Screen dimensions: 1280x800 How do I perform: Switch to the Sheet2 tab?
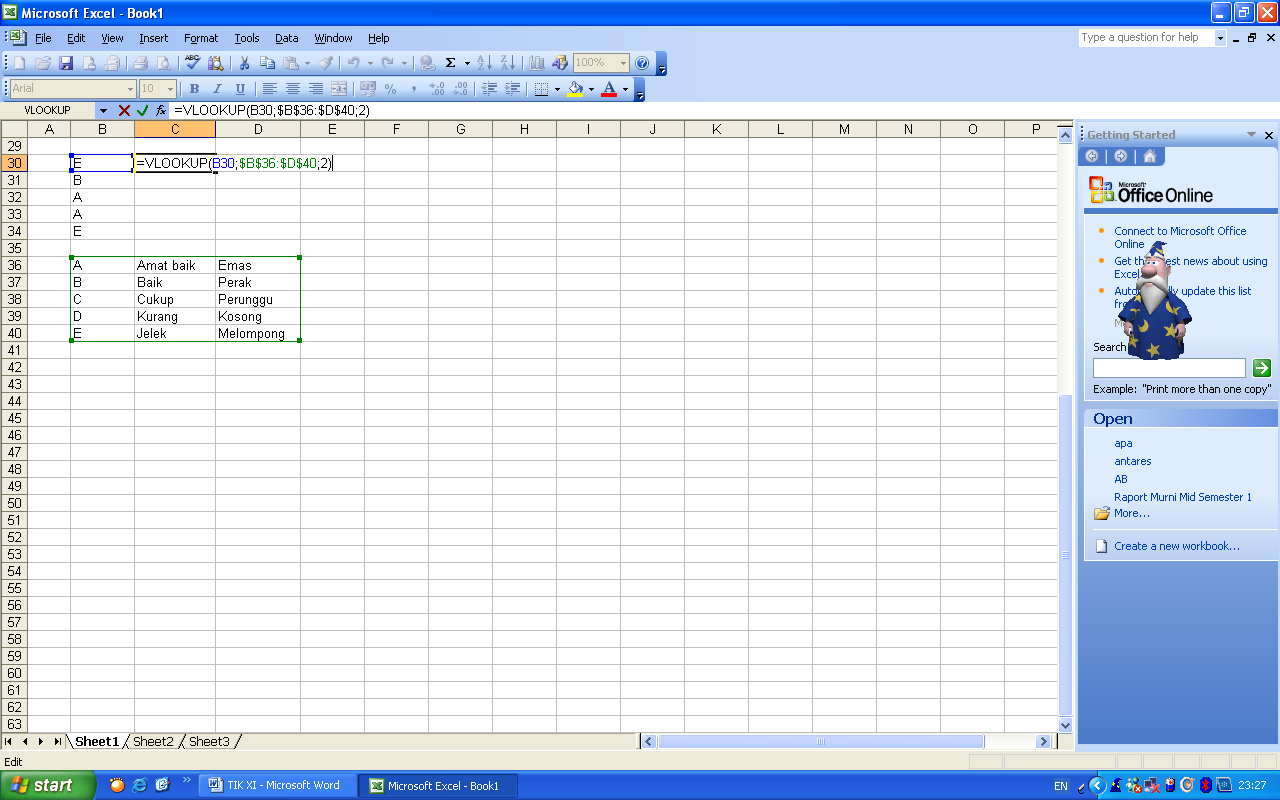(x=153, y=741)
